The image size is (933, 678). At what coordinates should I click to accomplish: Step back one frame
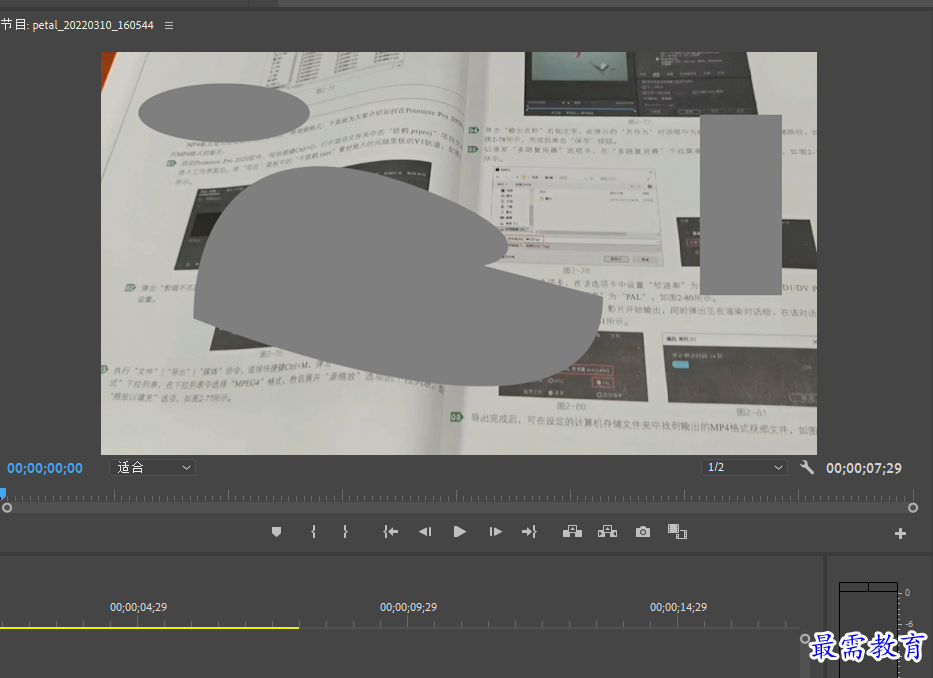point(425,532)
